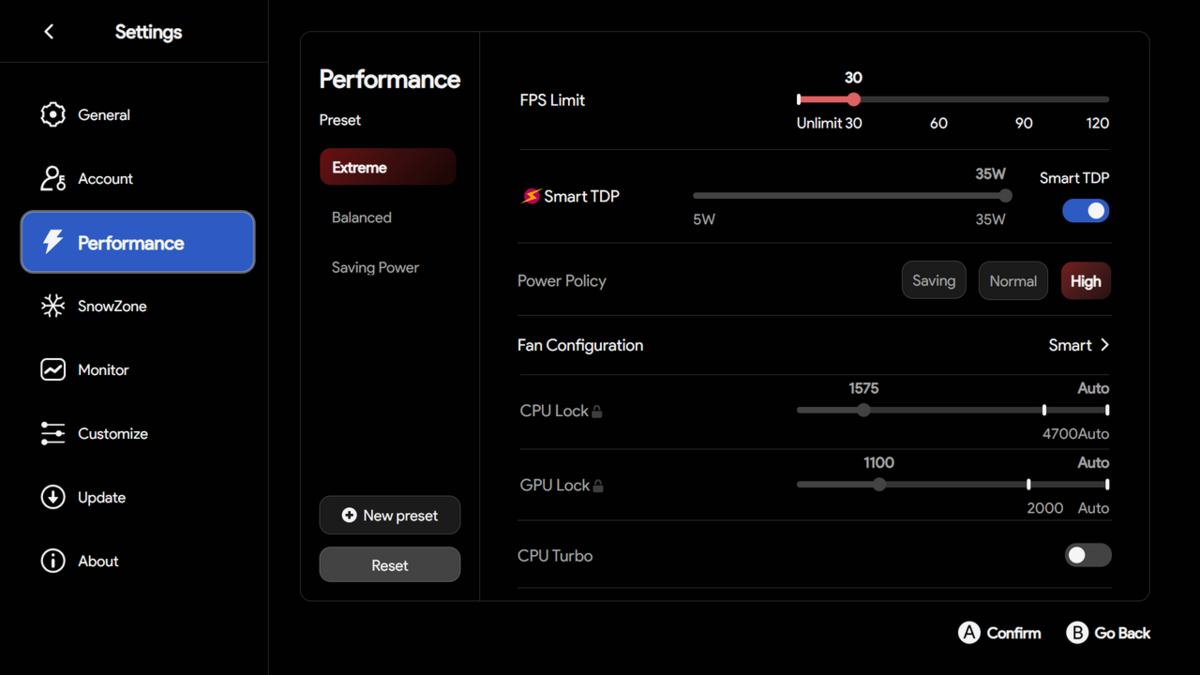Open the About info icon
The image size is (1200, 675).
tap(53, 561)
